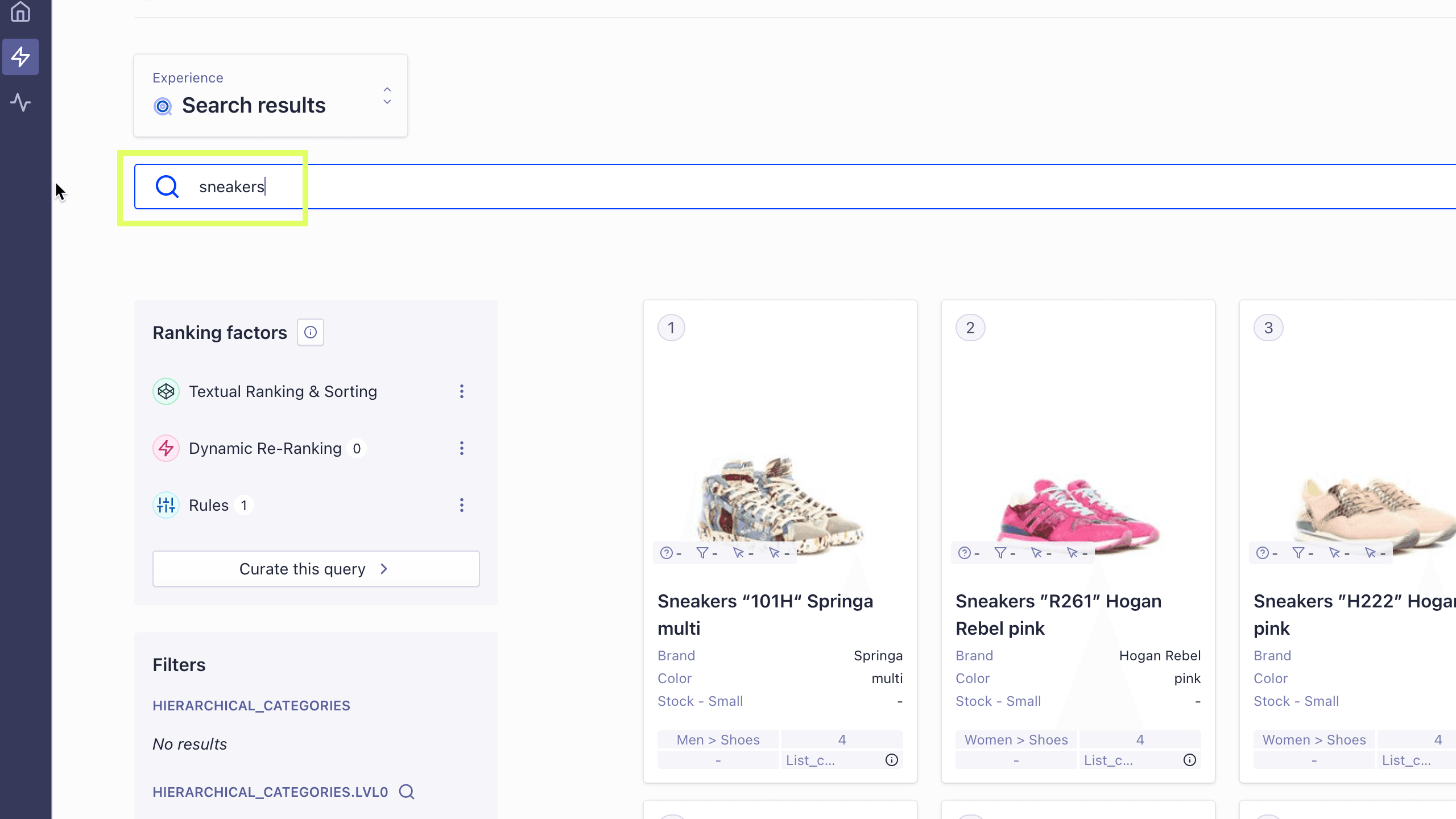This screenshot has height=819, width=1456.
Task: Open info icon on Springa card footer
Action: tap(892, 760)
